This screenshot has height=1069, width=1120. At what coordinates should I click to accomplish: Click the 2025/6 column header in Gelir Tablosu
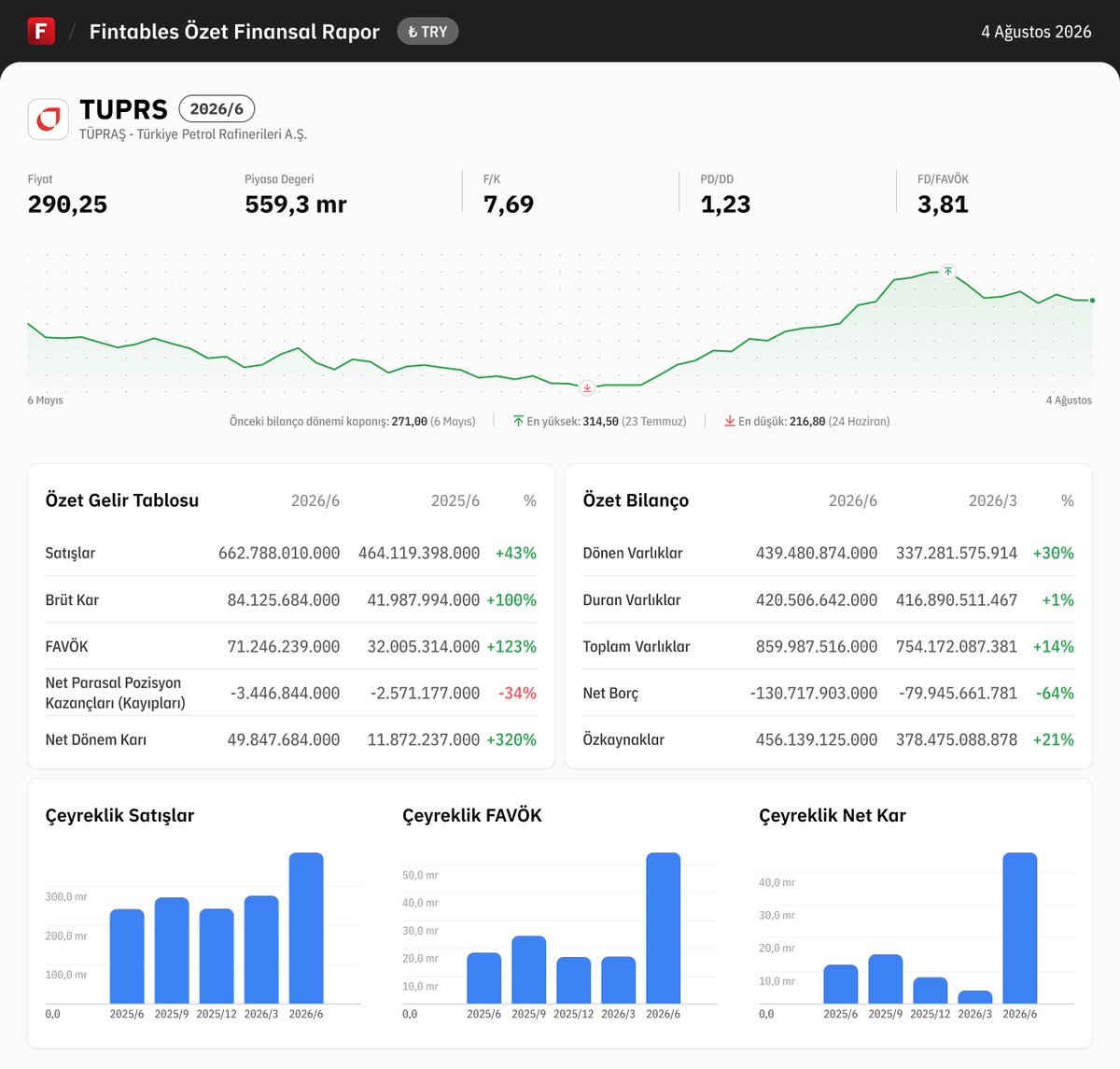pos(455,501)
